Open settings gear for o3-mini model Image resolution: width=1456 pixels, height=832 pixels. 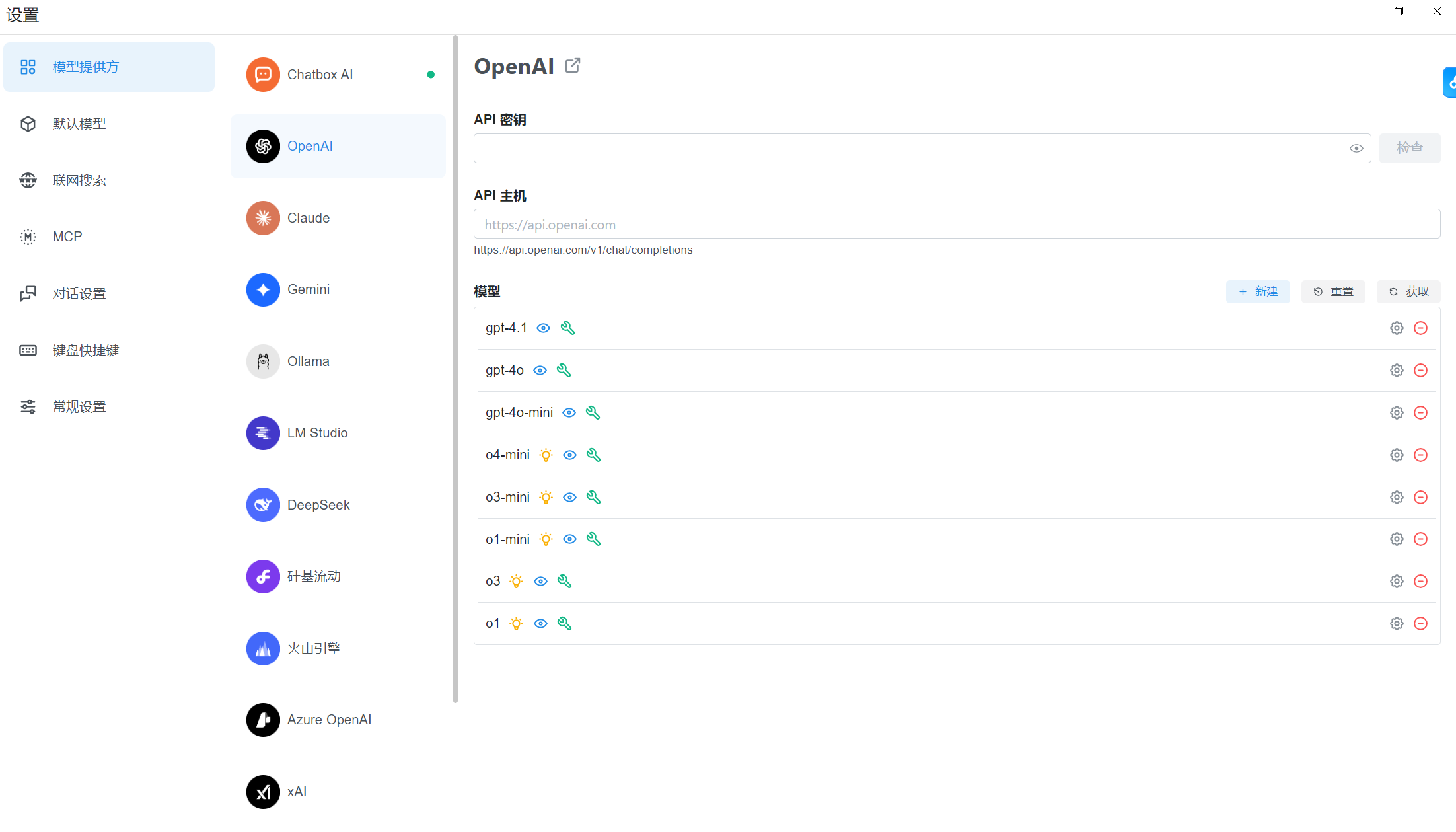[x=1397, y=498]
